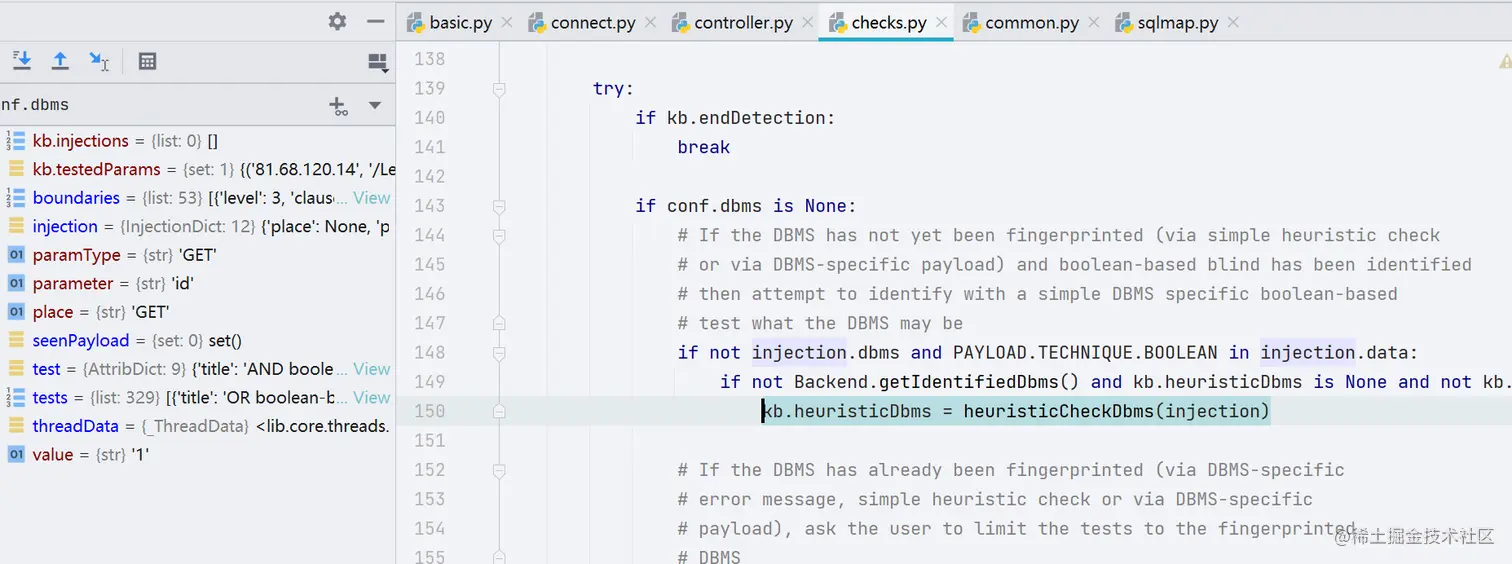
Task: Click the Python file icon on checks.py tab
Action: (836, 22)
